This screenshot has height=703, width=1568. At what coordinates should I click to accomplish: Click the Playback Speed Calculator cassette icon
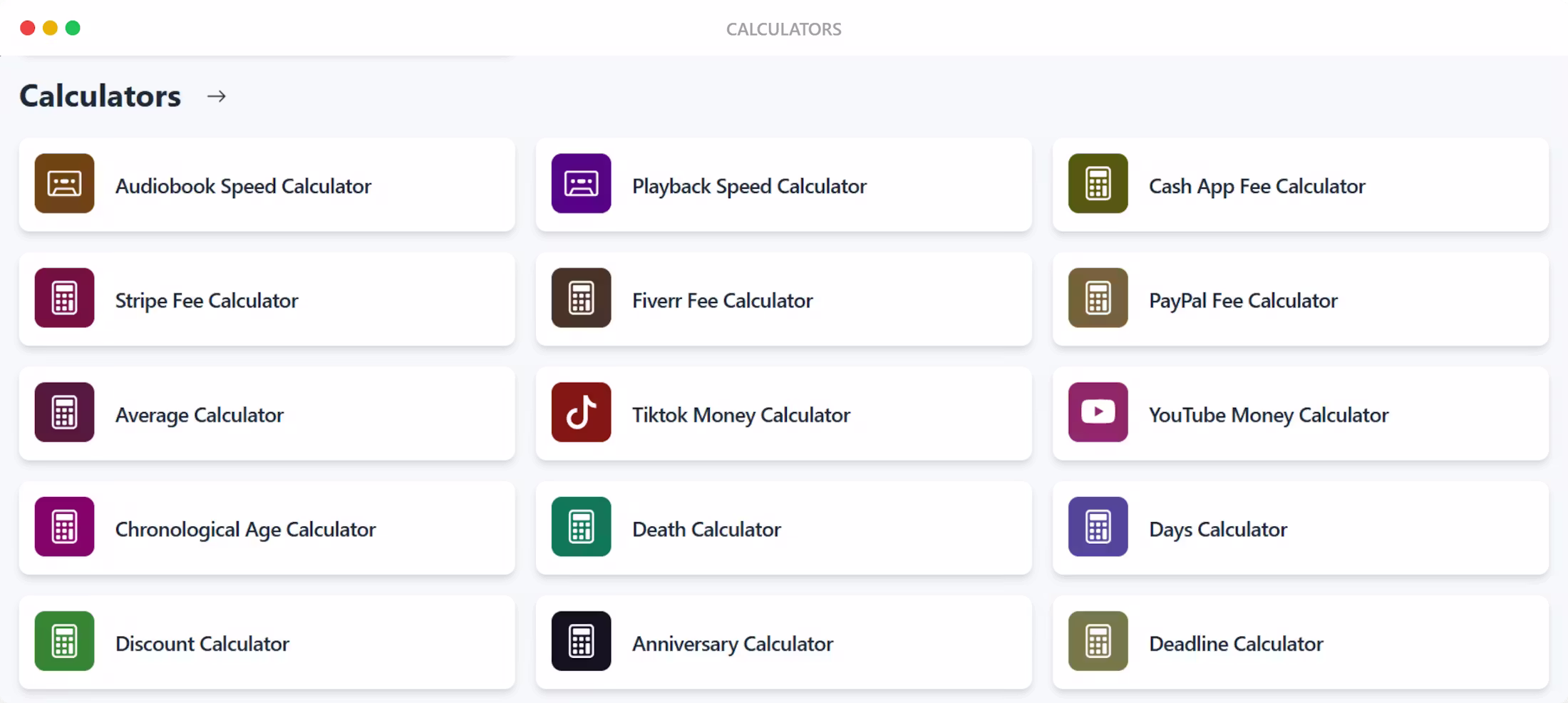click(x=580, y=184)
